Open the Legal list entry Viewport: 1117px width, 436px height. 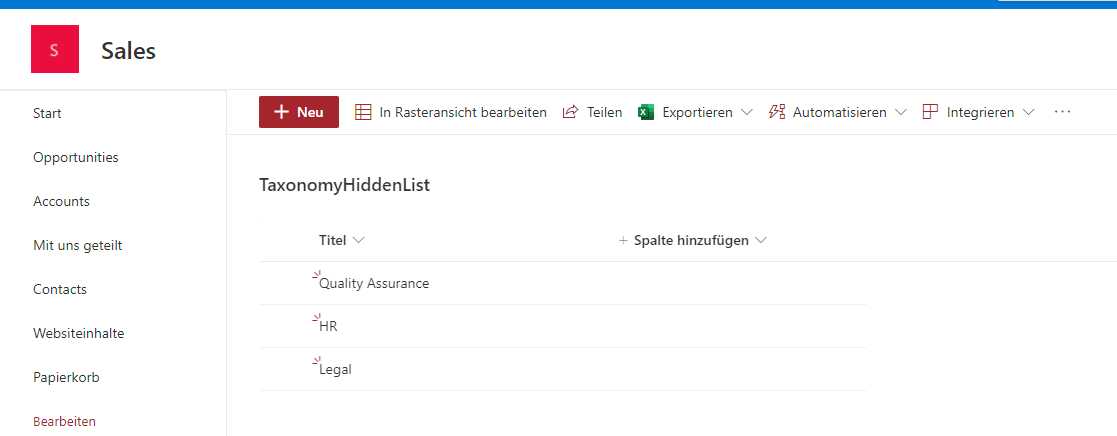click(x=335, y=369)
